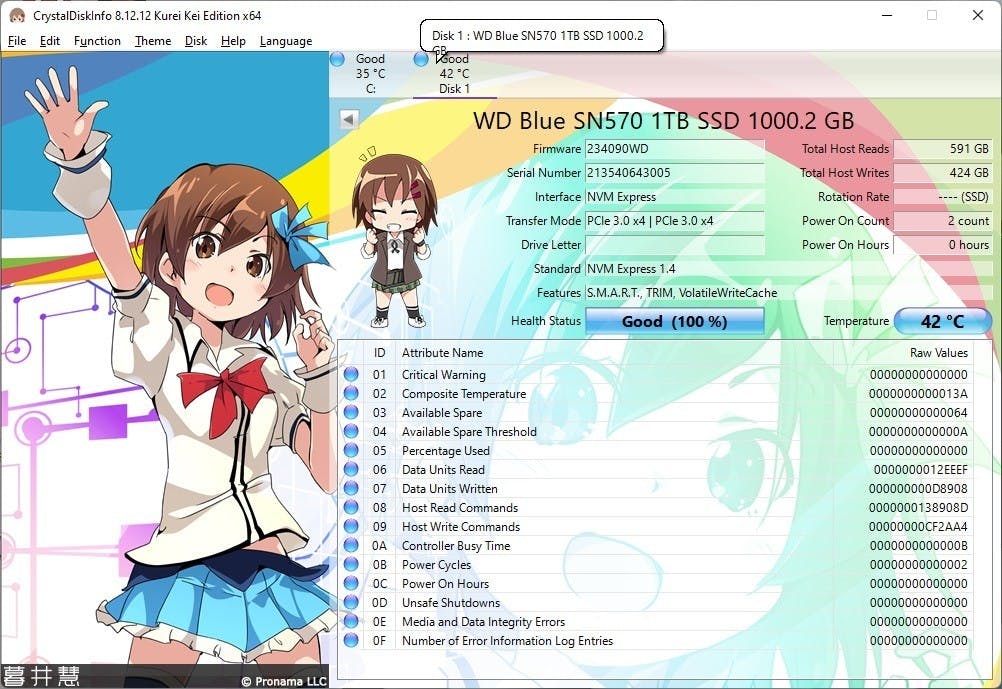Click the status orb for attribute 0C Power On Hours
The image size is (1002, 689).
351,583
